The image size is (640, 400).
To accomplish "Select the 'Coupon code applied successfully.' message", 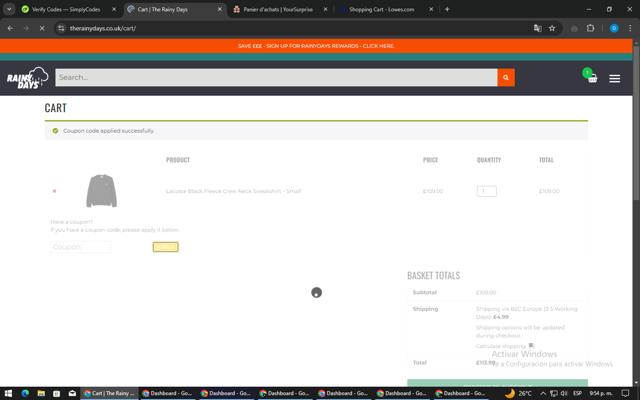I will click(x=109, y=131).
